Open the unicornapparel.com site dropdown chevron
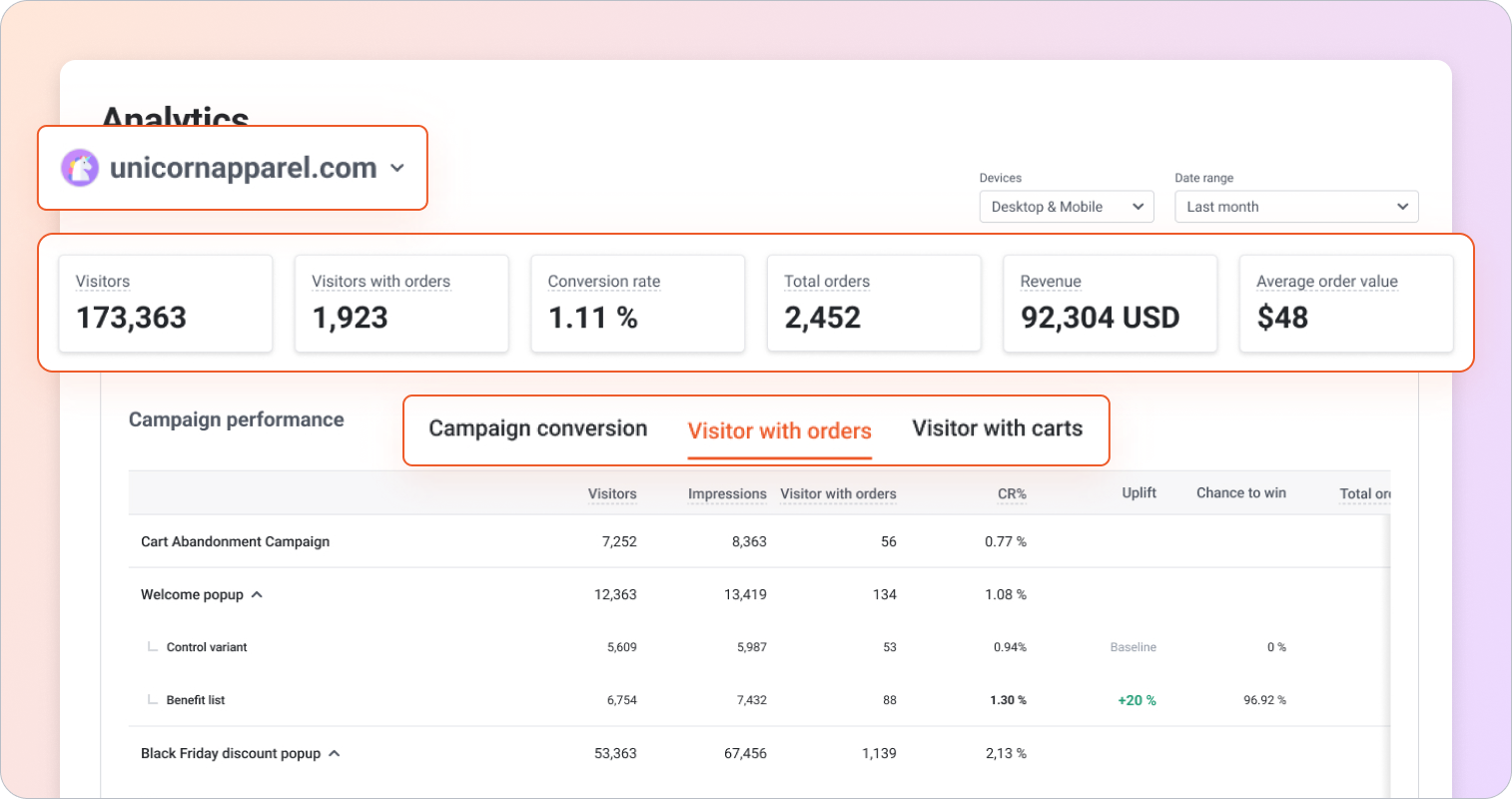Image resolution: width=1512 pixels, height=799 pixels. 397,168
